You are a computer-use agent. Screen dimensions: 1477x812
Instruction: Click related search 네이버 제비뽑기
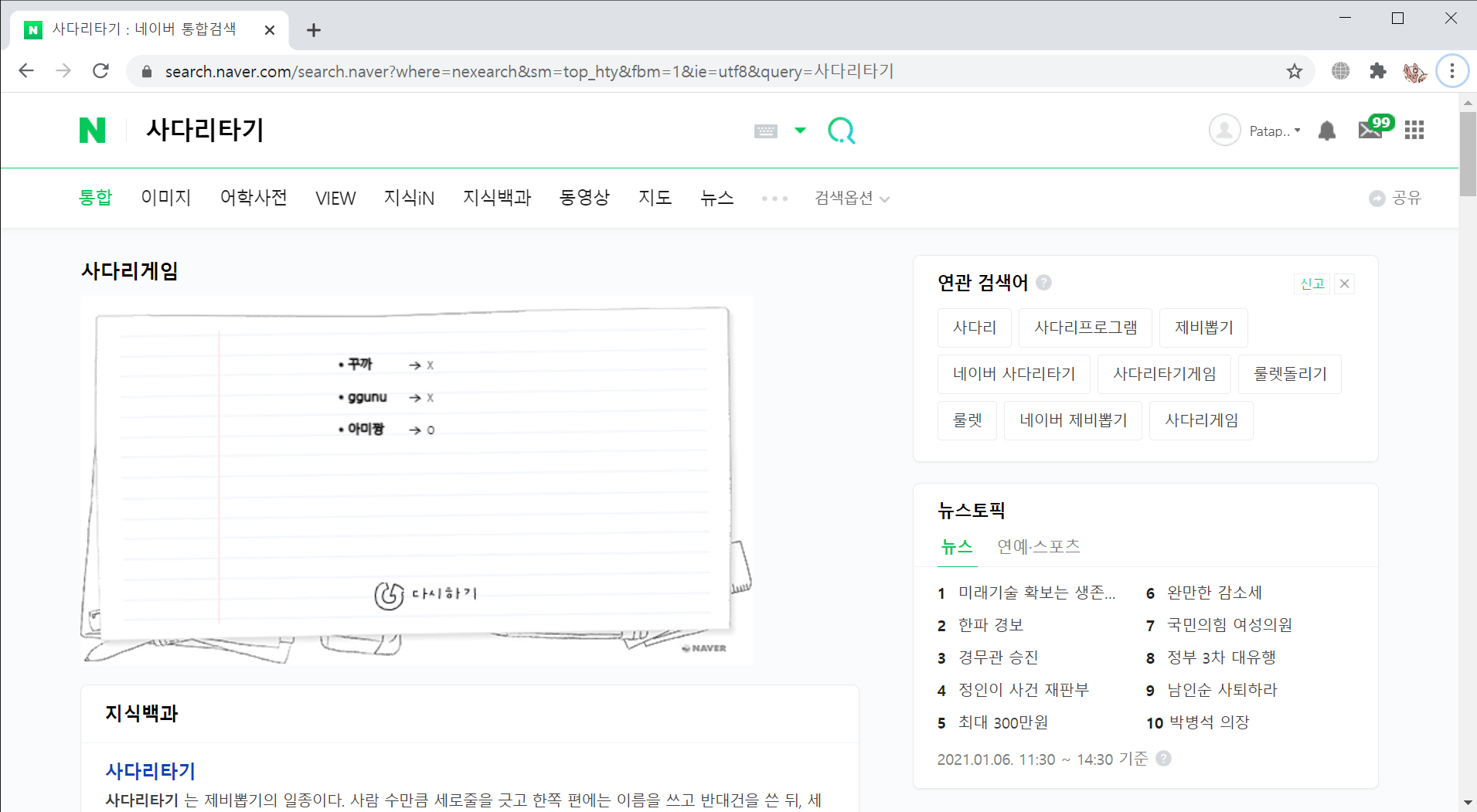pos(1073,420)
